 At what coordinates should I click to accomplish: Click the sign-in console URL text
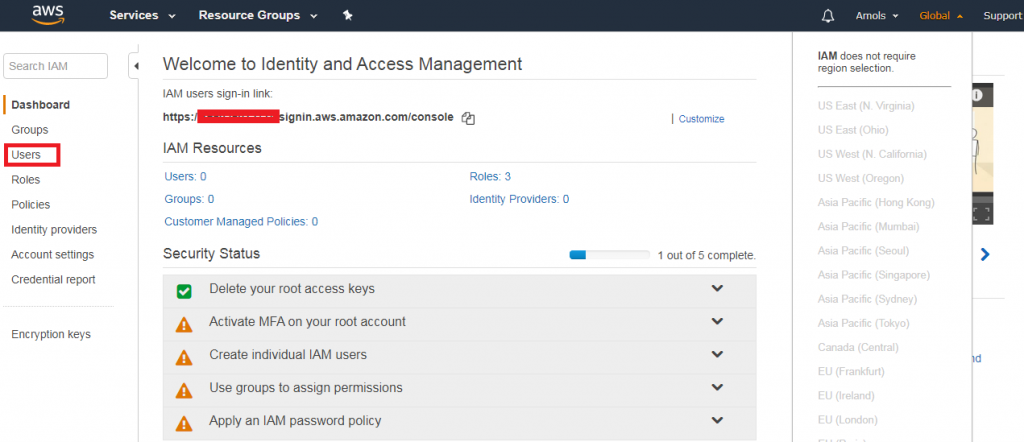coord(308,118)
